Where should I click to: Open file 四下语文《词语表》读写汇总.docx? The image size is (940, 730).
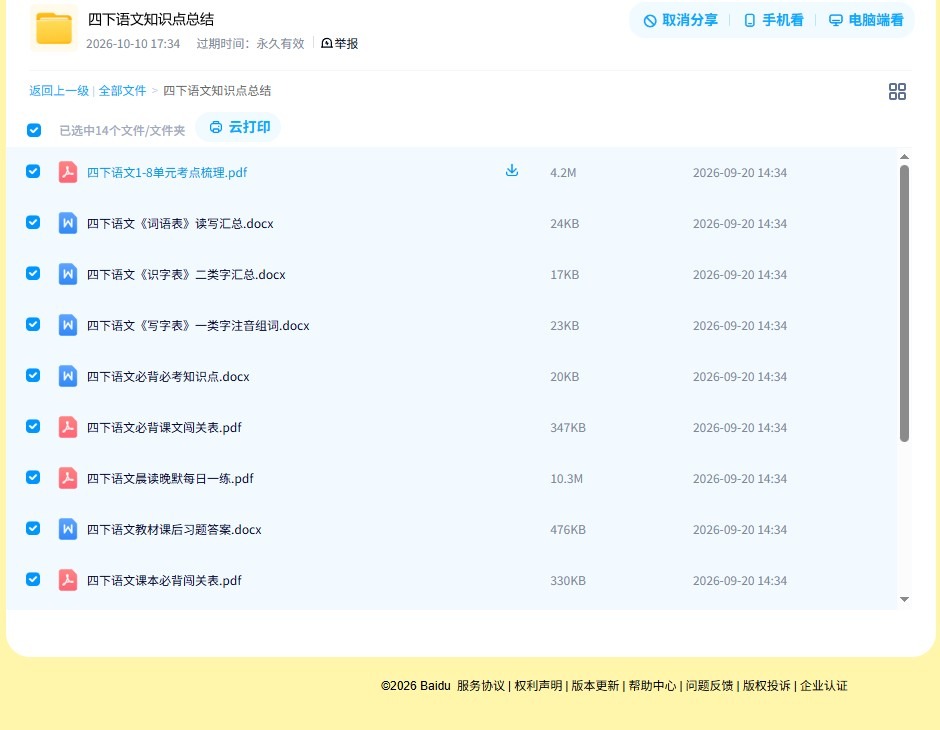click(x=180, y=224)
